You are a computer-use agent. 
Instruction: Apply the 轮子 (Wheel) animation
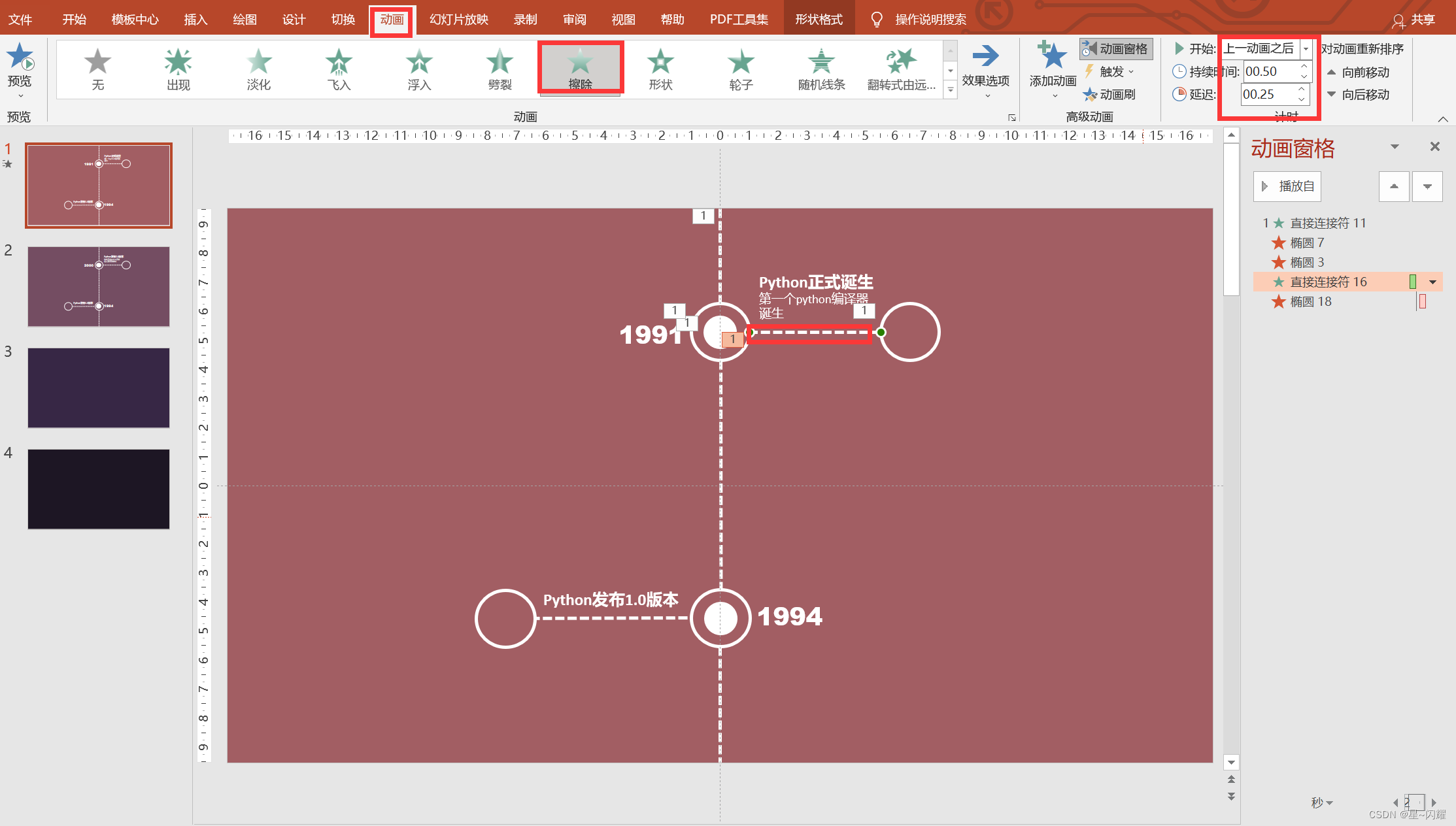click(x=741, y=69)
